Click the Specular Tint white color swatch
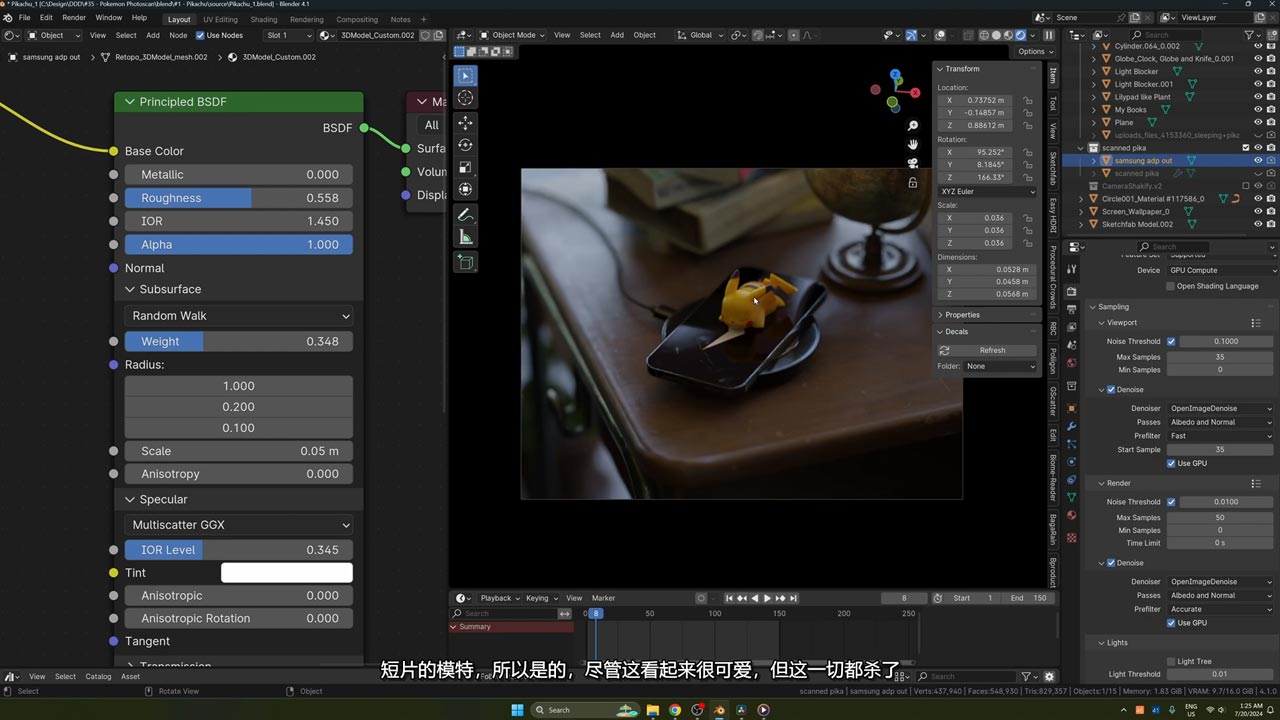The image size is (1280, 720). 287,573
